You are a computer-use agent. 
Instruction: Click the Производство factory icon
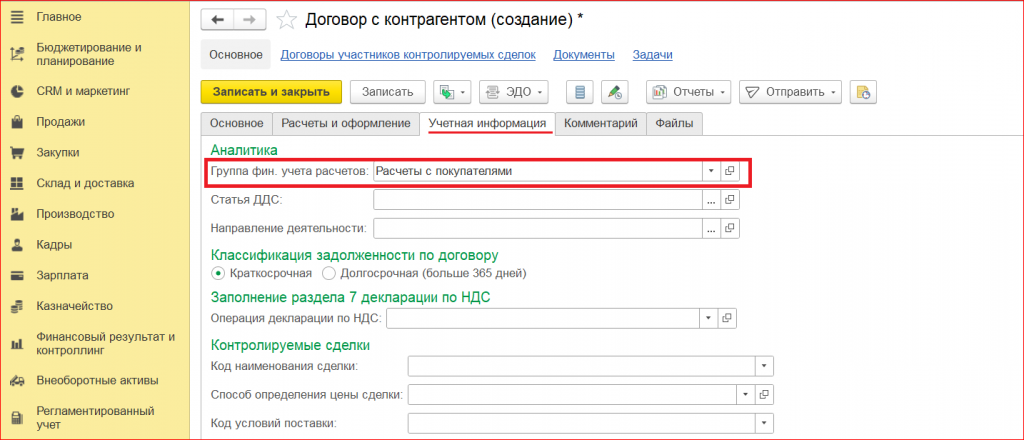[18, 214]
